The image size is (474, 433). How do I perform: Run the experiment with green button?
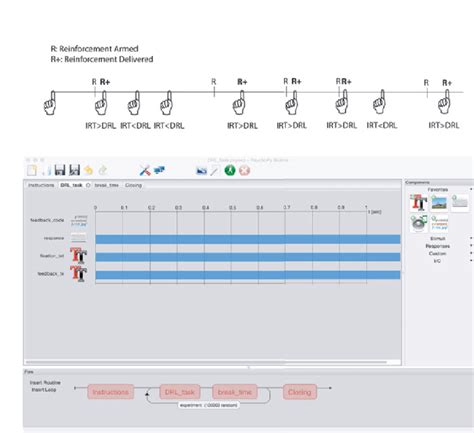(x=230, y=170)
